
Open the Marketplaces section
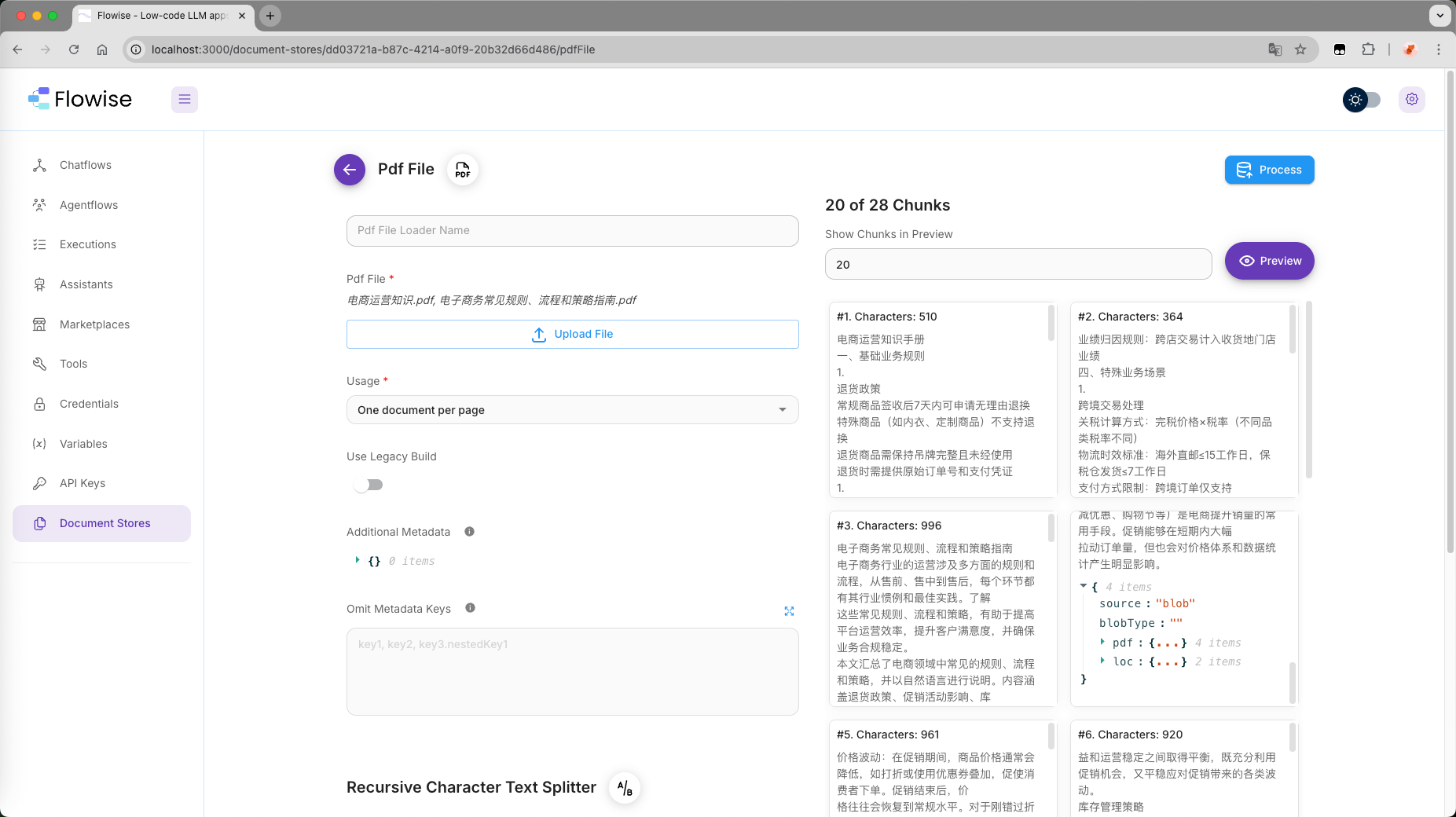(94, 324)
